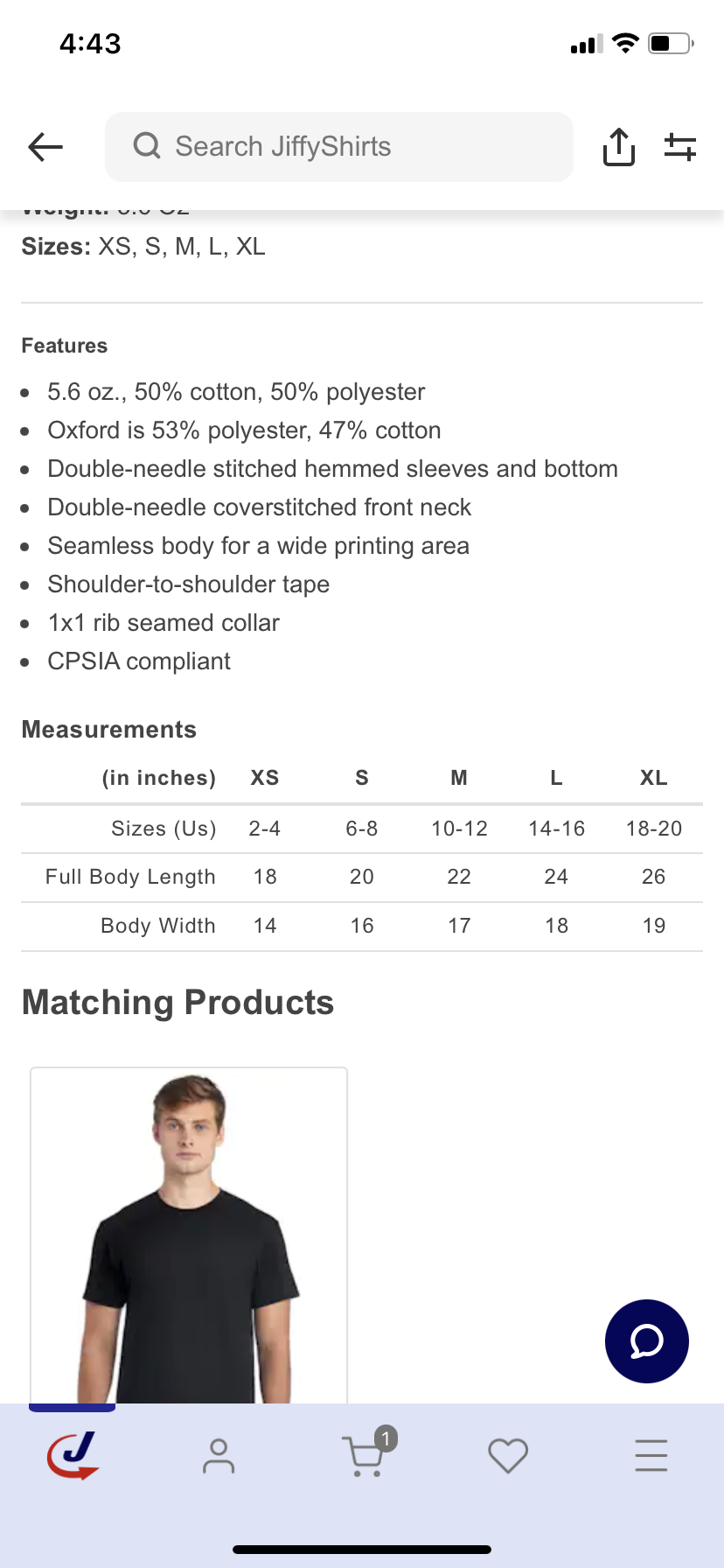Go to JiffyShirts home logo tab

click(x=73, y=1456)
